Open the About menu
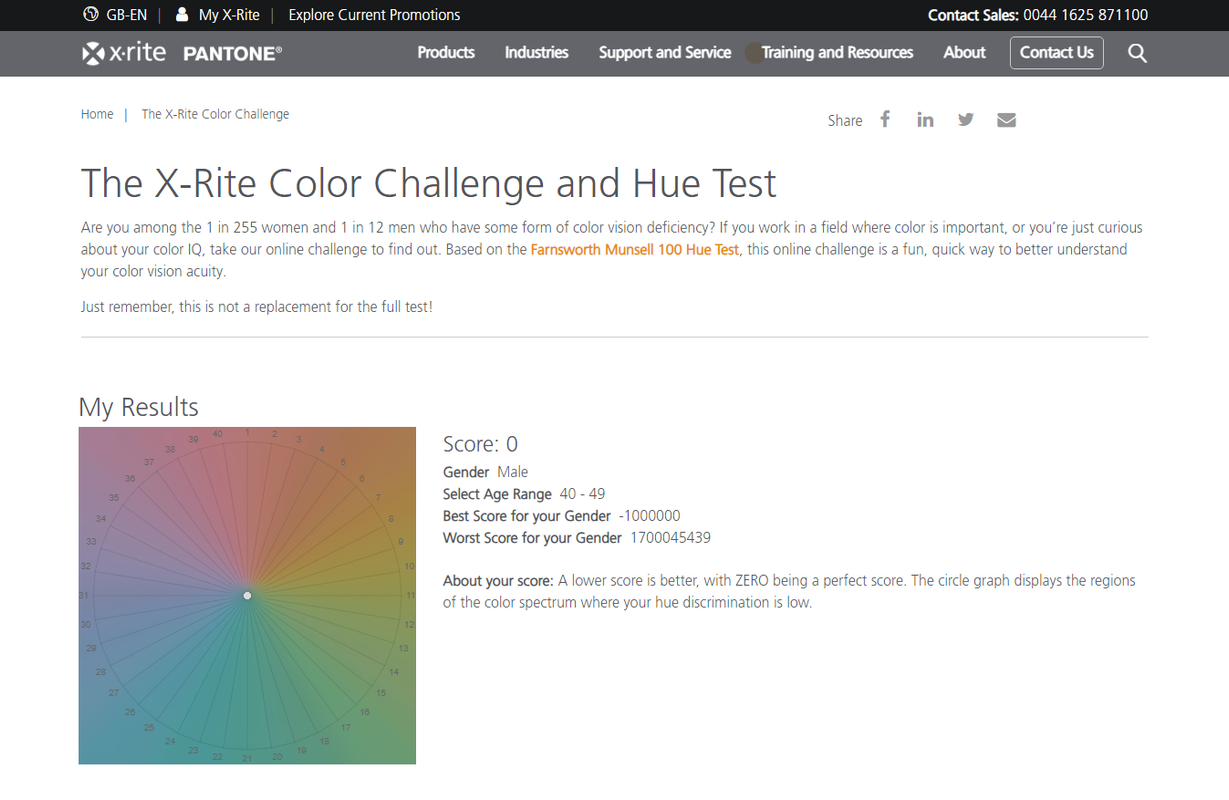1229x800 pixels. [964, 53]
